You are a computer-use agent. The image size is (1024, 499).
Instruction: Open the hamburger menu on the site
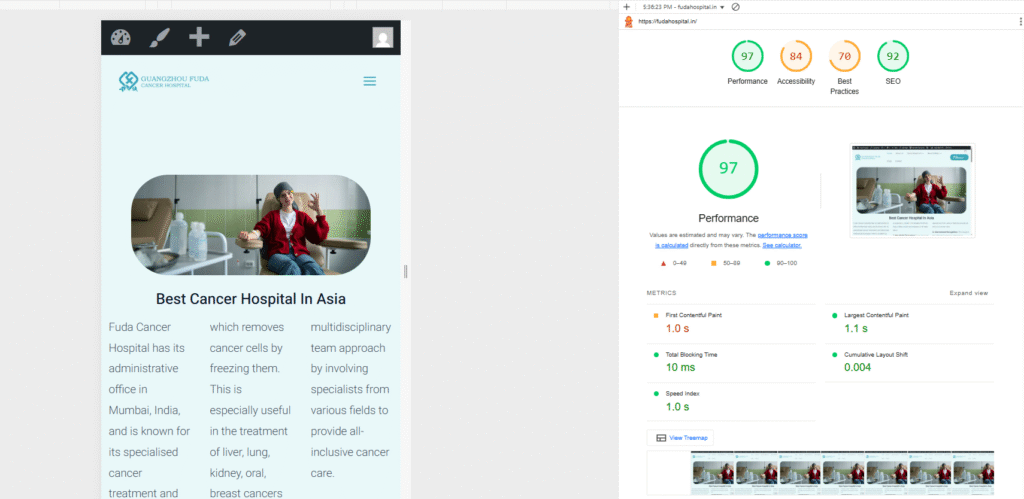tap(370, 81)
